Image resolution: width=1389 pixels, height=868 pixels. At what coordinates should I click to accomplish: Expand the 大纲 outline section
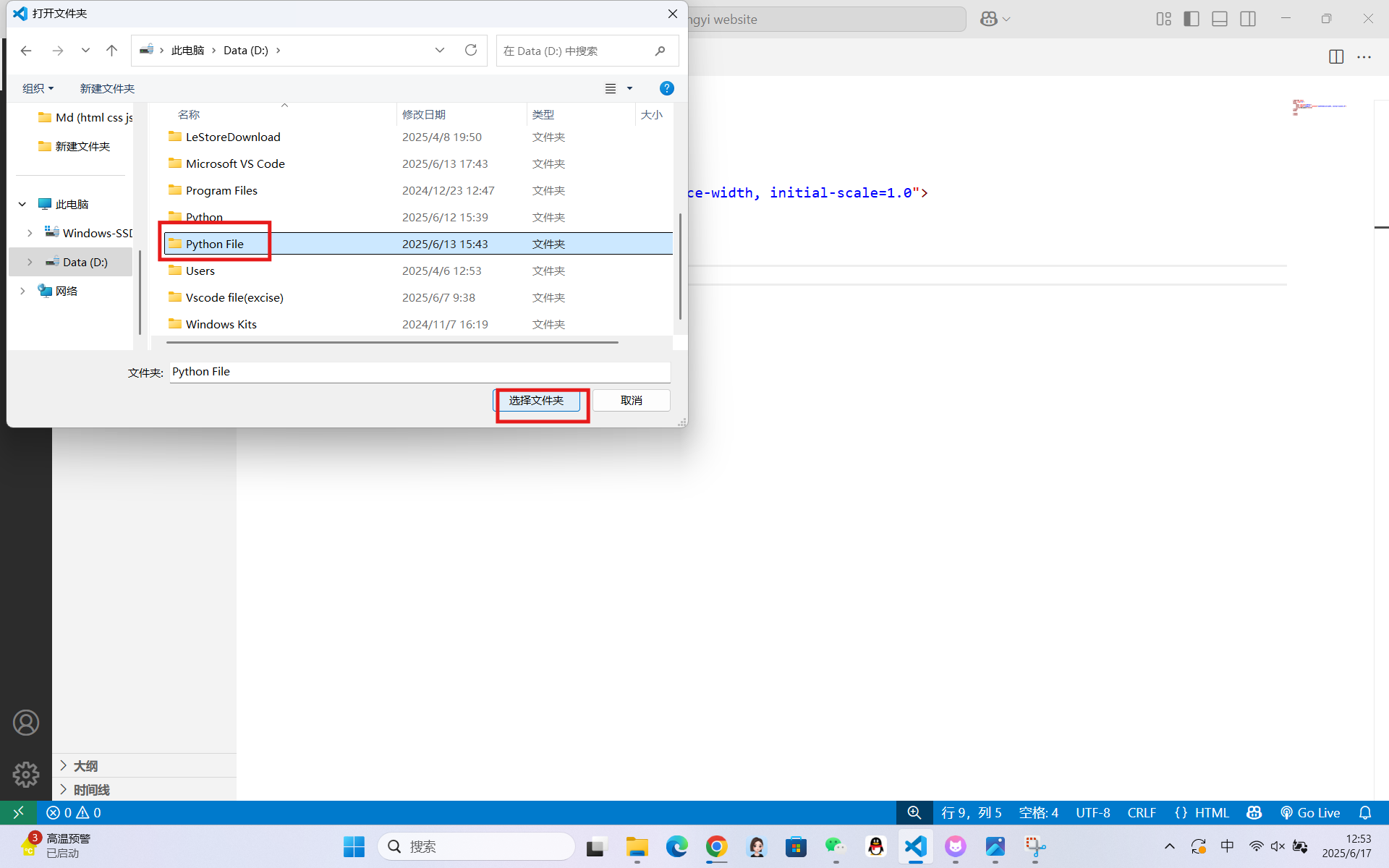point(145,765)
